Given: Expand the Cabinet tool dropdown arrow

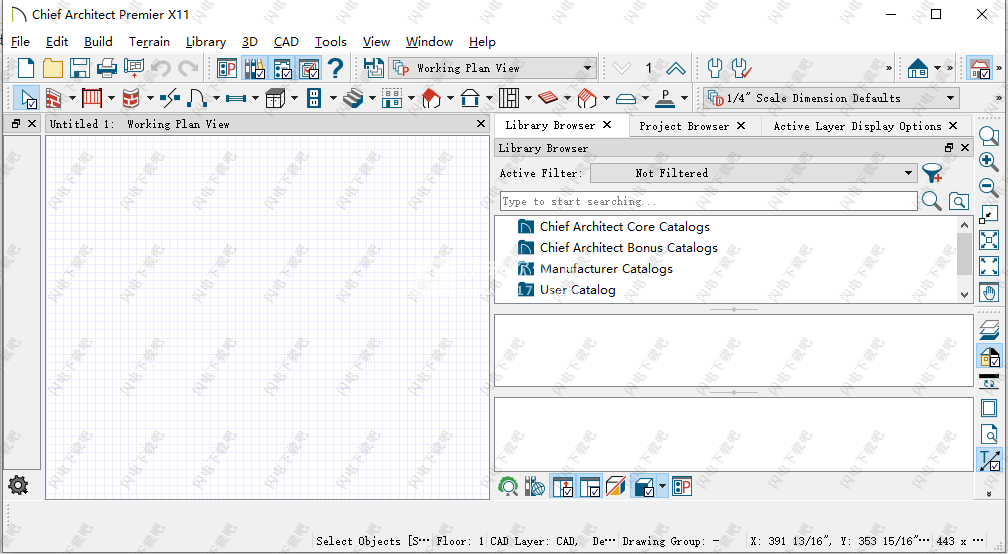Looking at the screenshot, I should coord(294,98).
